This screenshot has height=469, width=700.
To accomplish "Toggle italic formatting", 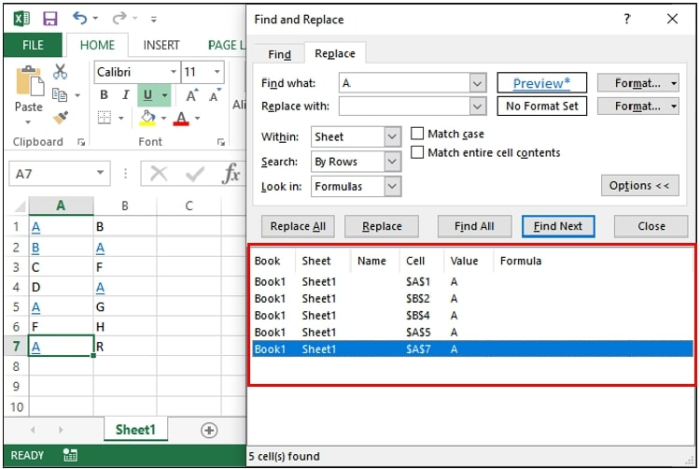I will tap(125, 95).
